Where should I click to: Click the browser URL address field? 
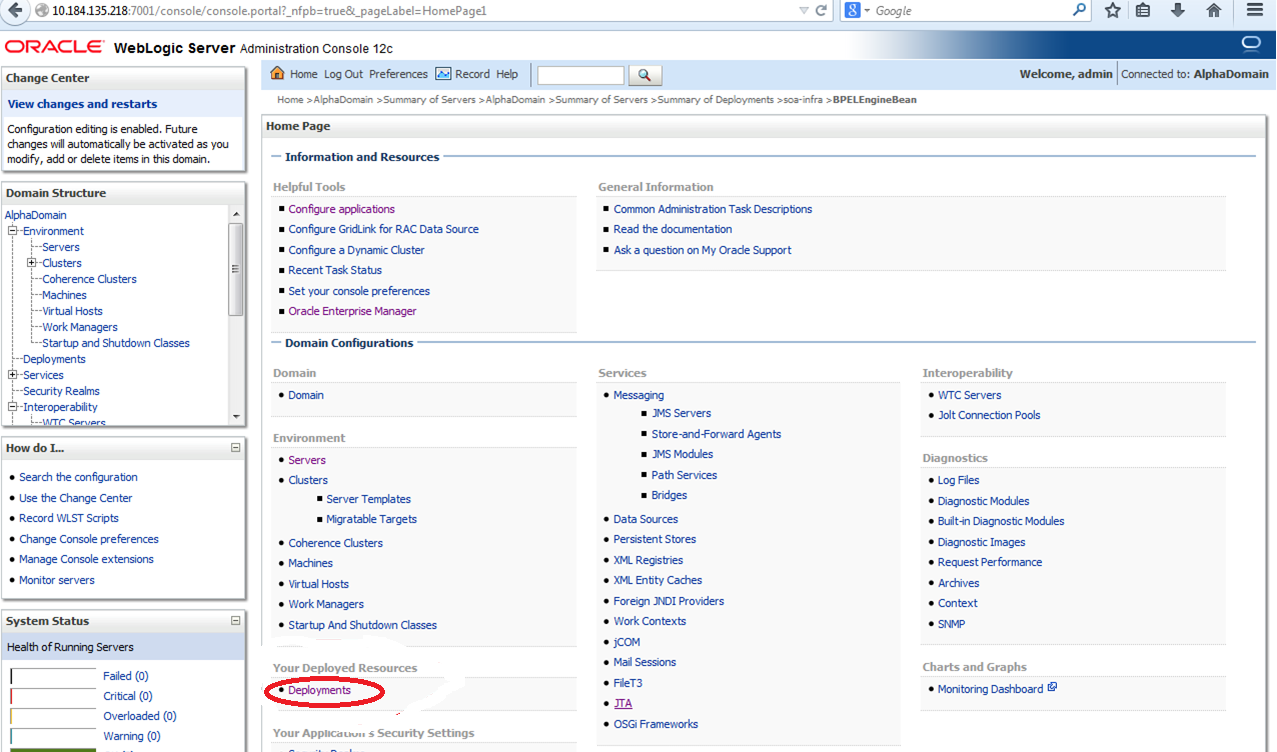(420, 10)
